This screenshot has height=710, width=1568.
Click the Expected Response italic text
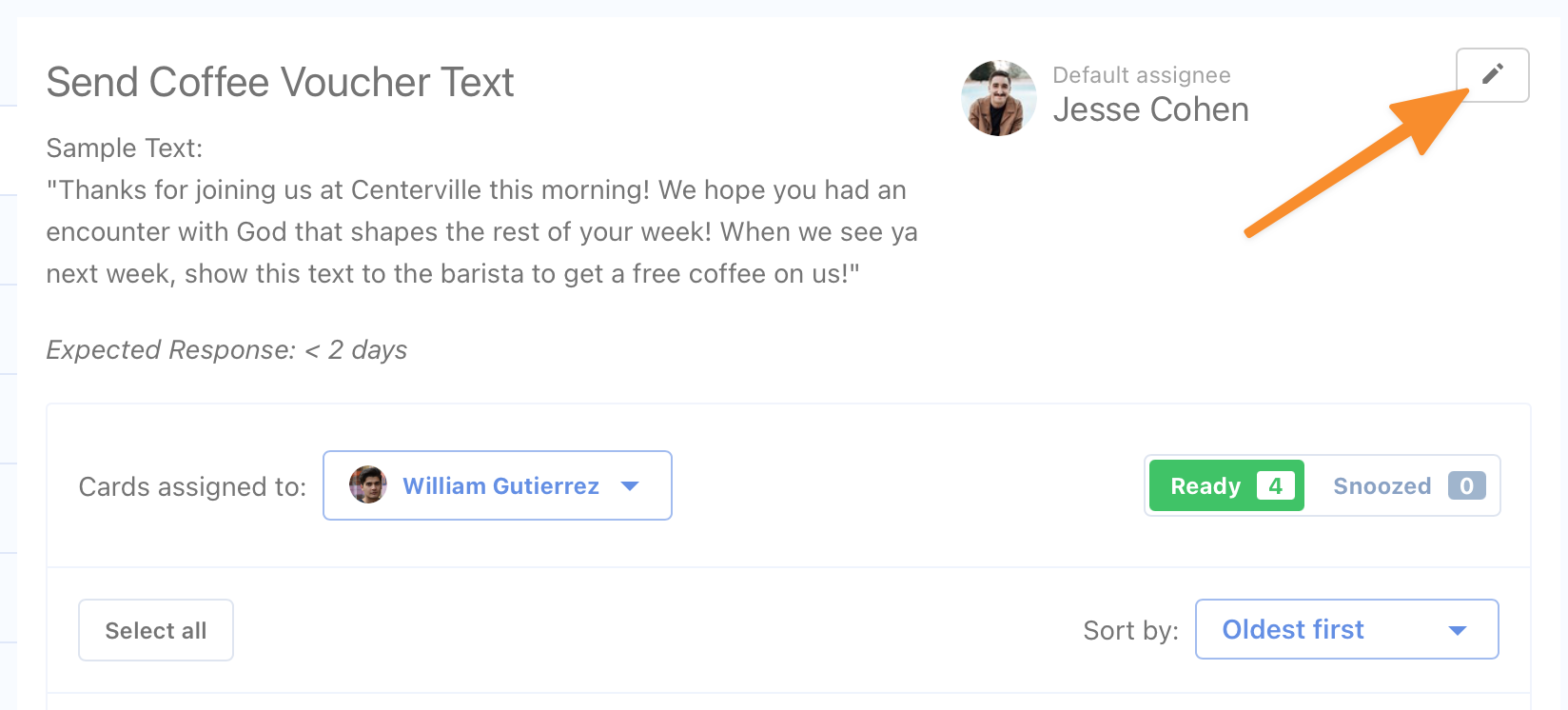(x=226, y=350)
